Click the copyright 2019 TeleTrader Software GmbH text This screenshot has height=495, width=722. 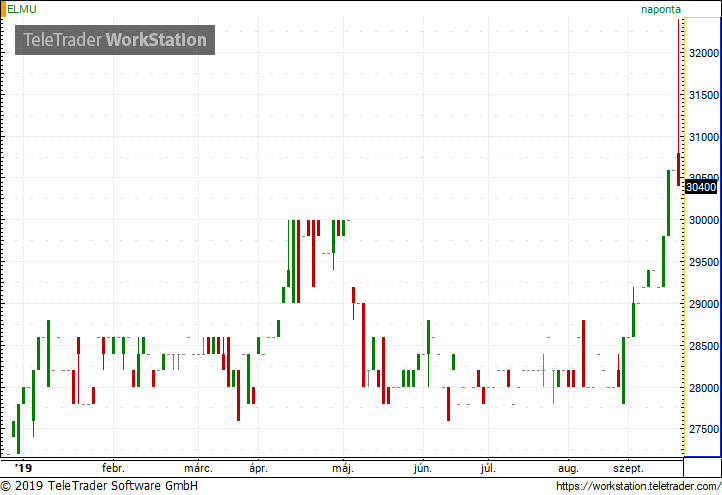(x=99, y=486)
